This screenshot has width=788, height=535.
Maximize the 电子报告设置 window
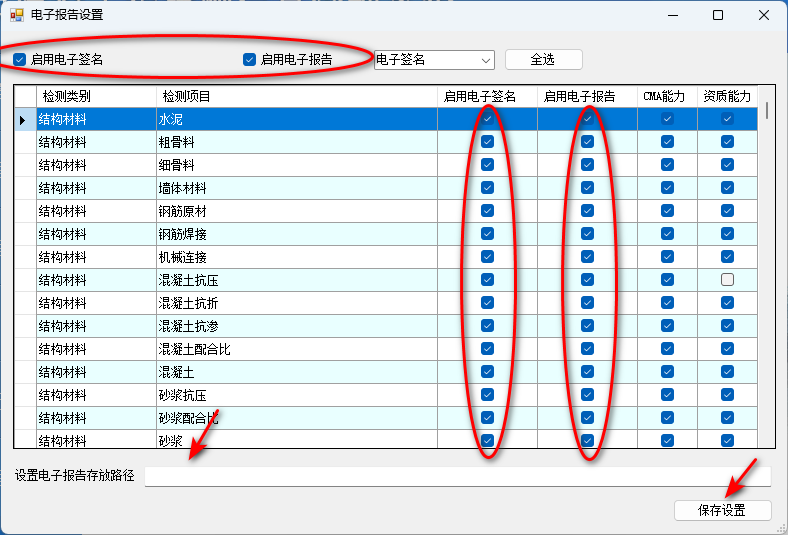point(718,15)
